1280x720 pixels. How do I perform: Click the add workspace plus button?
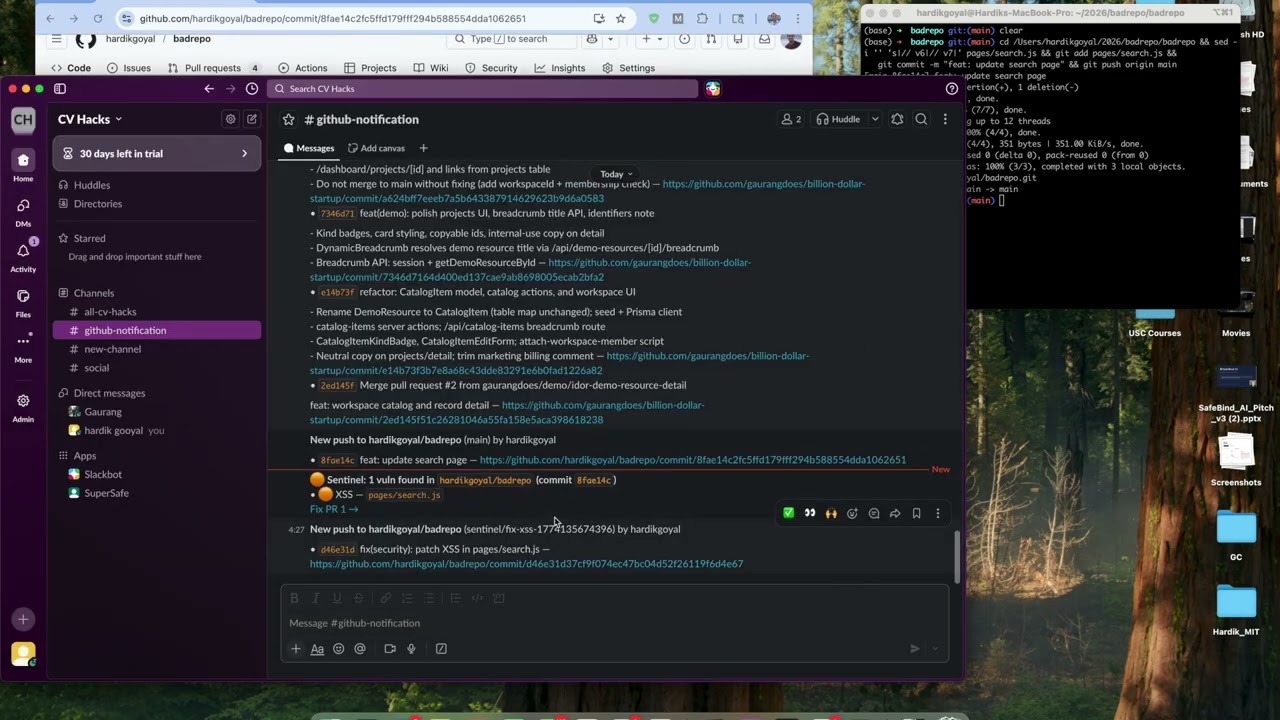point(23,619)
